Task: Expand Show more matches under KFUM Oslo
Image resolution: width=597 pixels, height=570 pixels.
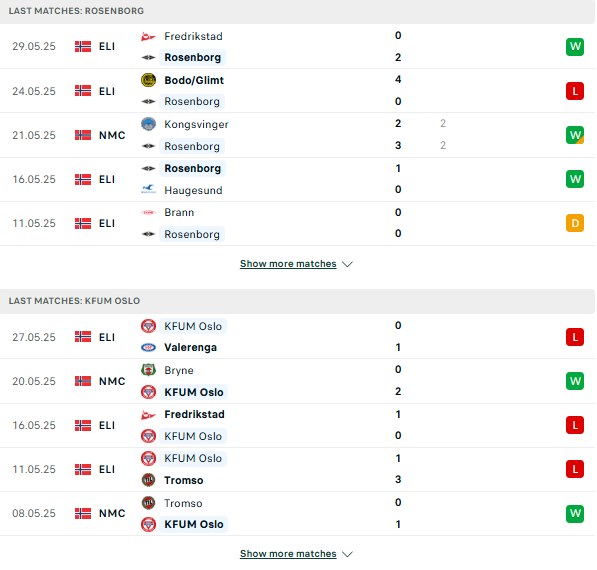Action: (x=288, y=554)
